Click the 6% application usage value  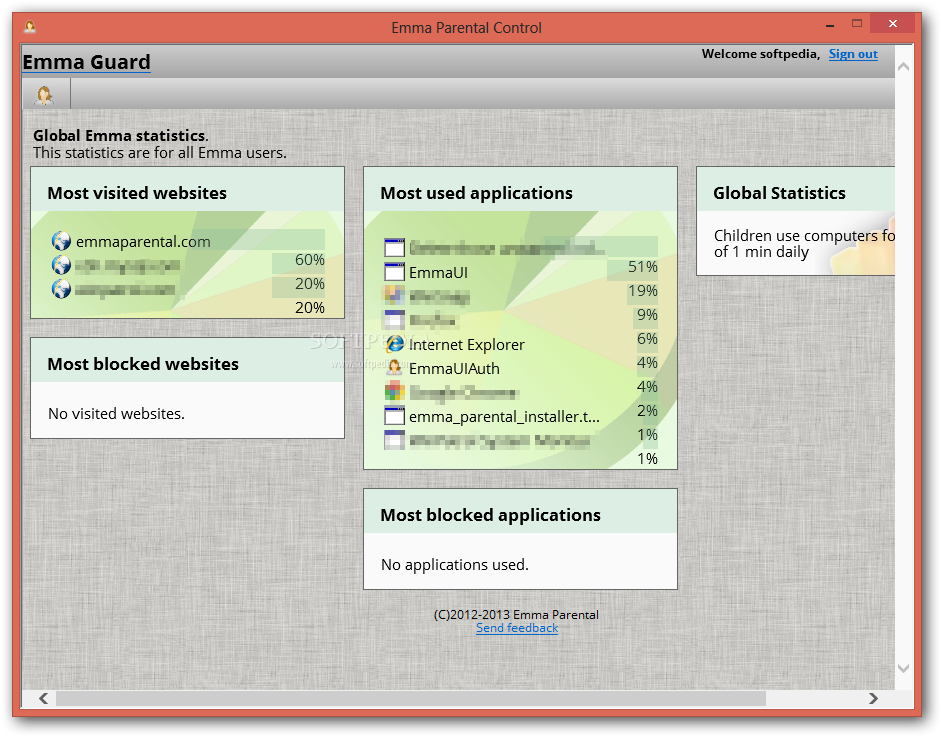[x=647, y=339]
